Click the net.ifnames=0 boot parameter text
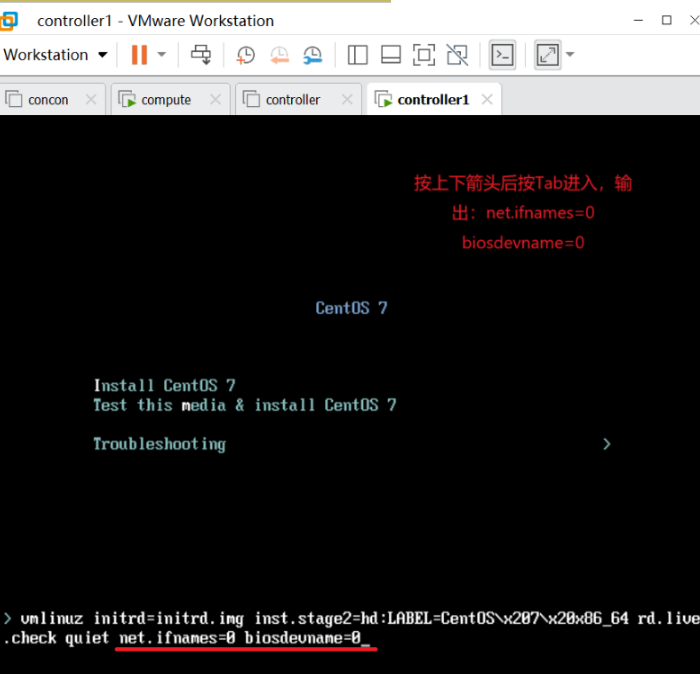Image resolution: width=700 pixels, height=674 pixels. (x=177, y=637)
